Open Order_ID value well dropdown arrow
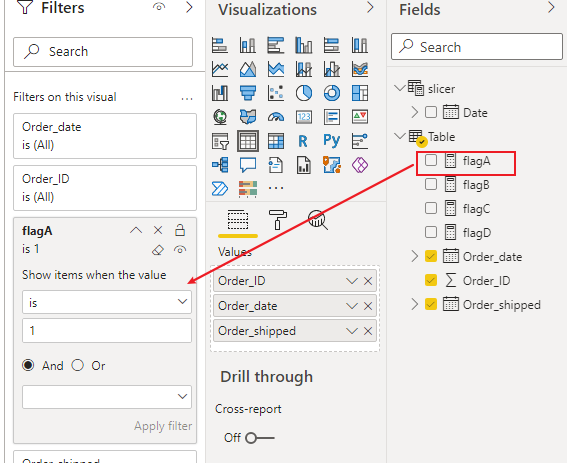This screenshot has height=463, width=567. click(351, 281)
